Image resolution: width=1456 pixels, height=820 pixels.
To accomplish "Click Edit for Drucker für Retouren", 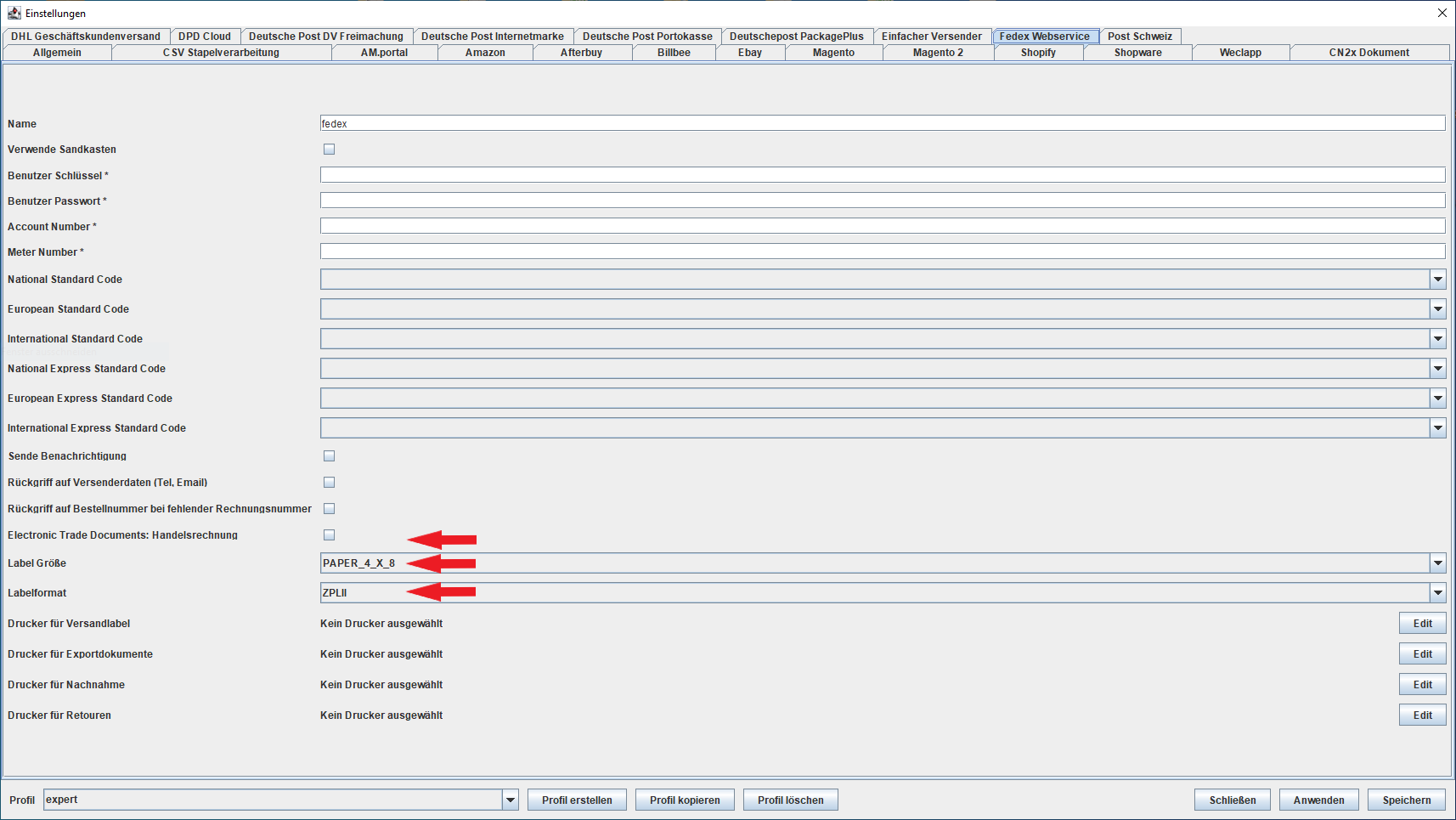I will point(1423,715).
